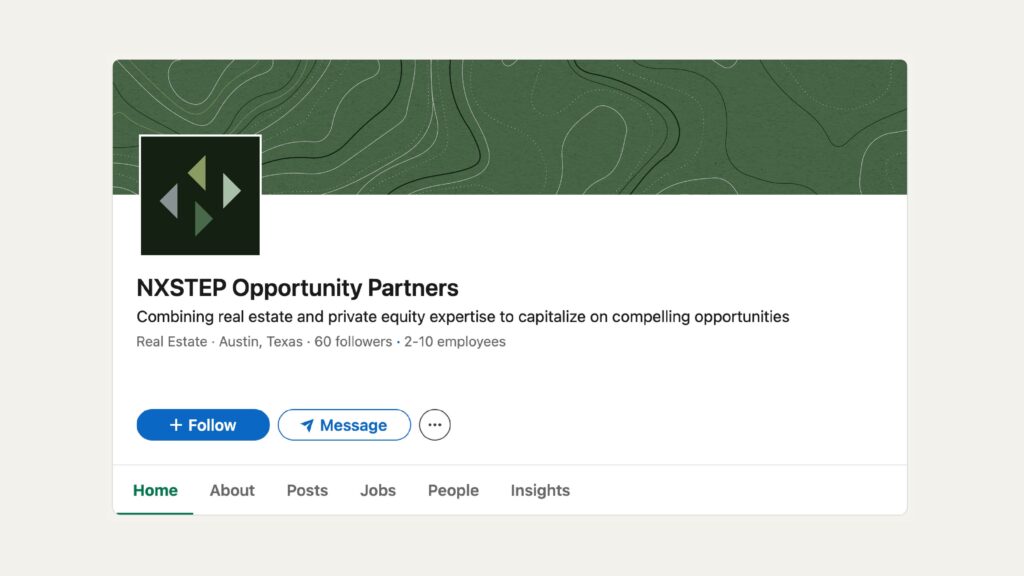The height and width of the screenshot is (576, 1024).
Task: Click the NXSTEP Opportunity Partners page title
Action: (297, 288)
